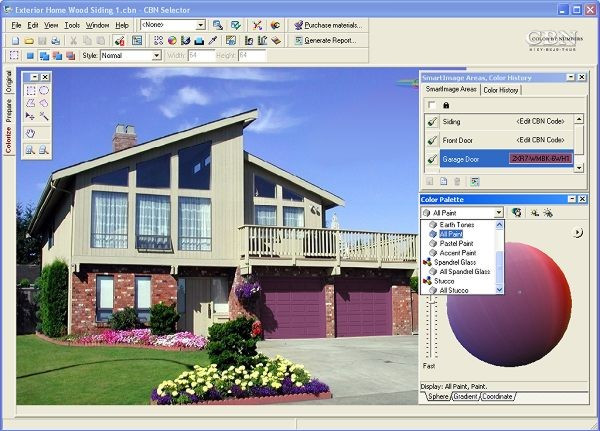Open the View menu
600x431 pixels.
point(51,25)
